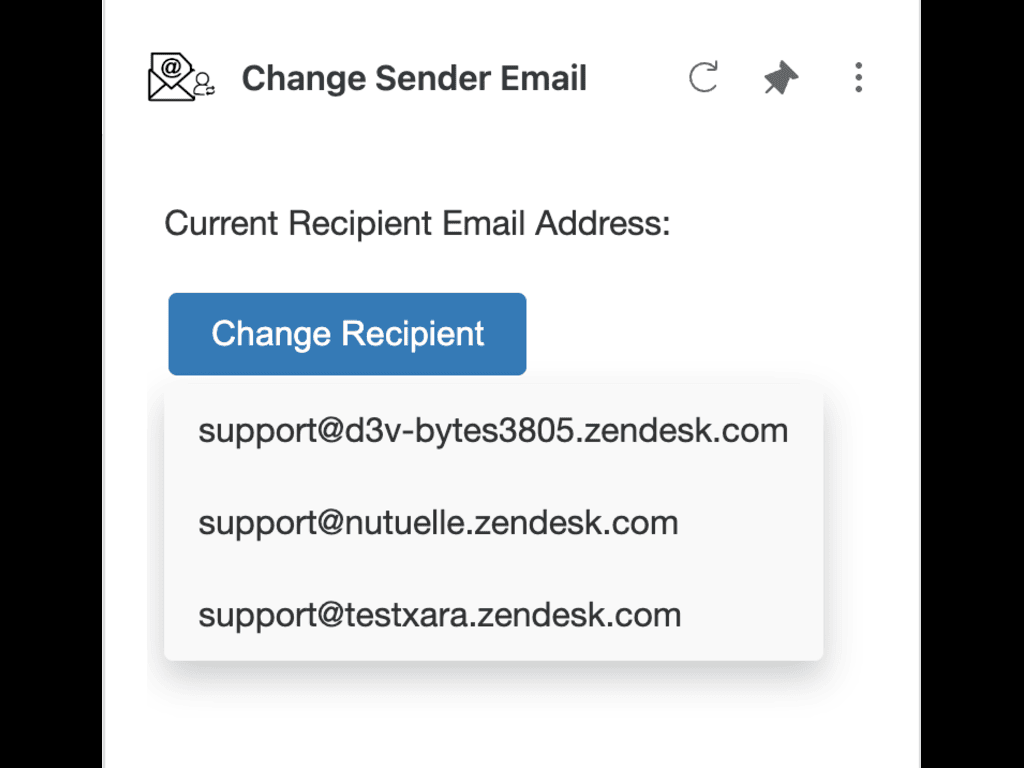Screen dimensions: 1024x768
Task: Open the three-dot more options menu
Action: tap(858, 78)
